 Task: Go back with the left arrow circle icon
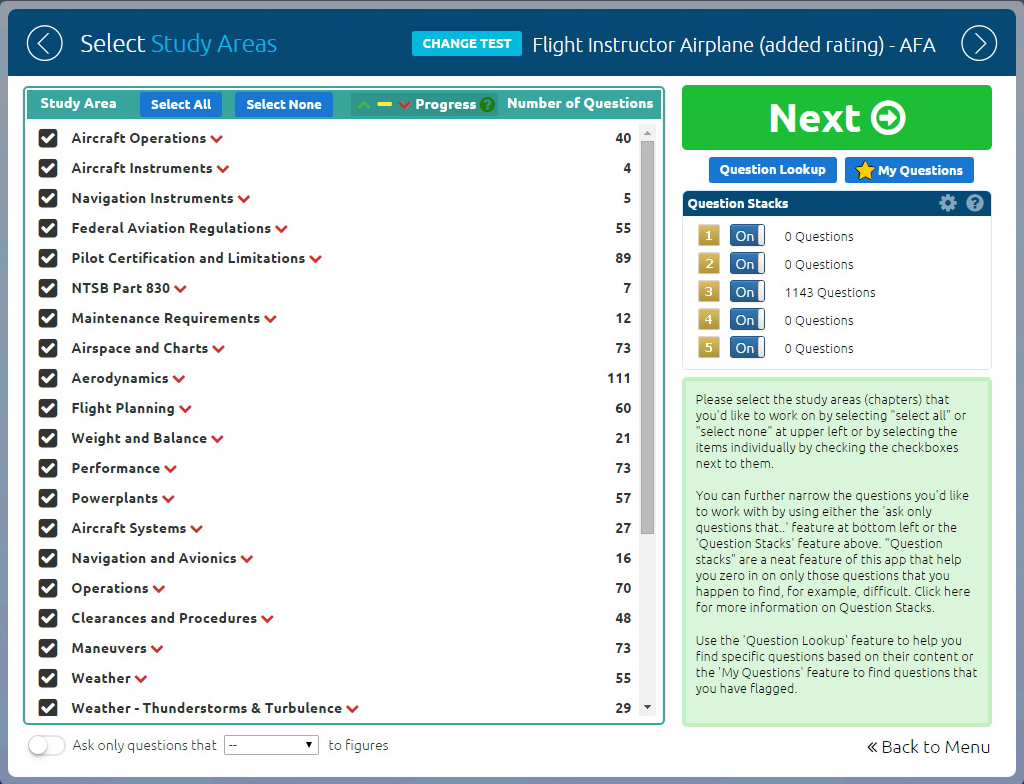pyautogui.click(x=44, y=44)
